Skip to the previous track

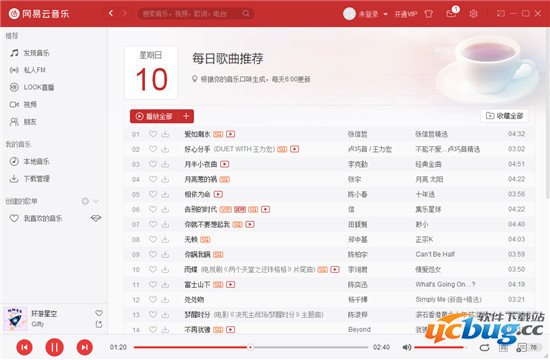tap(25, 347)
